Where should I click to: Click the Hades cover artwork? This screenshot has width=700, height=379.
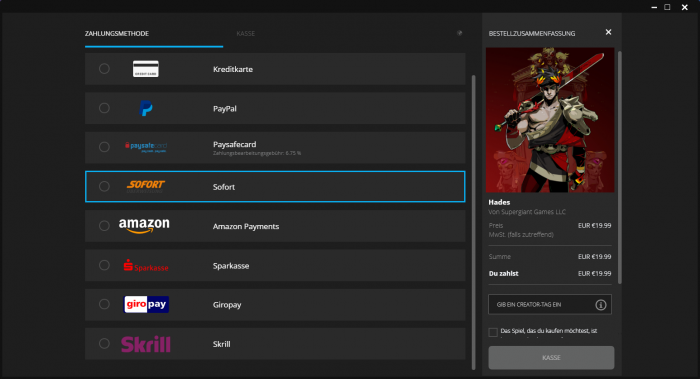pyautogui.click(x=550, y=120)
